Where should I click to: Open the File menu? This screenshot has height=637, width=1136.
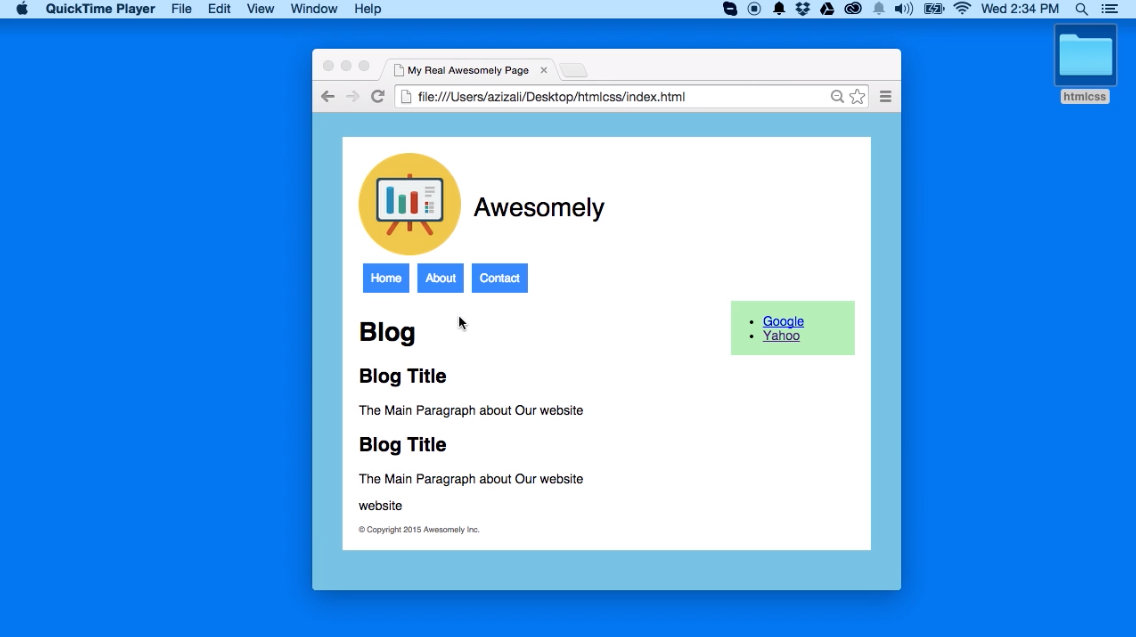pos(181,9)
